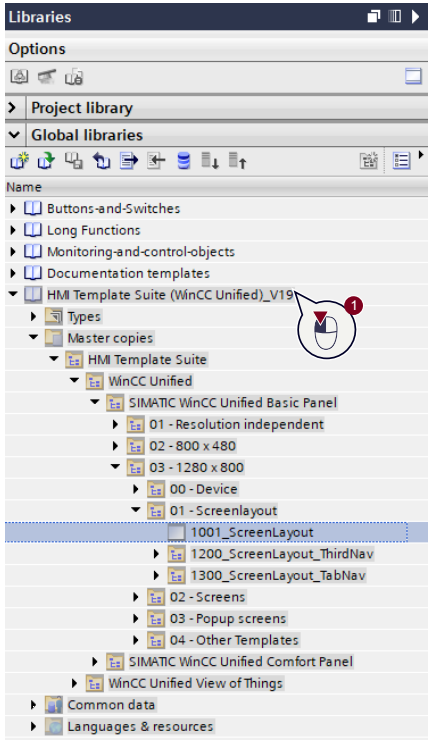
Task: Select the WinCC Unified folder
Action: pyautogui.click(x=150, y=381)
